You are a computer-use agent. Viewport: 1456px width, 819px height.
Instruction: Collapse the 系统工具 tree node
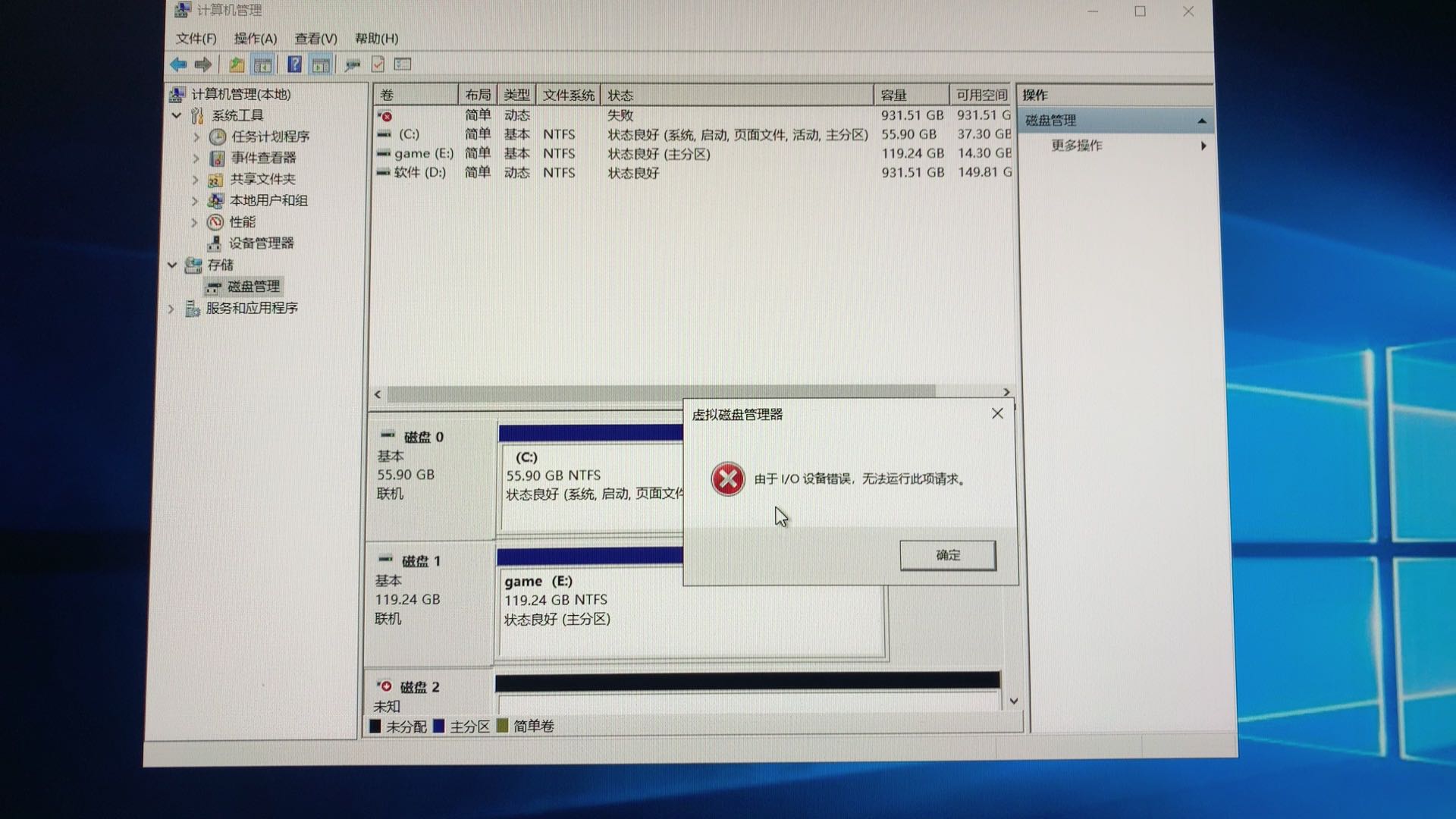click(177, 115)
